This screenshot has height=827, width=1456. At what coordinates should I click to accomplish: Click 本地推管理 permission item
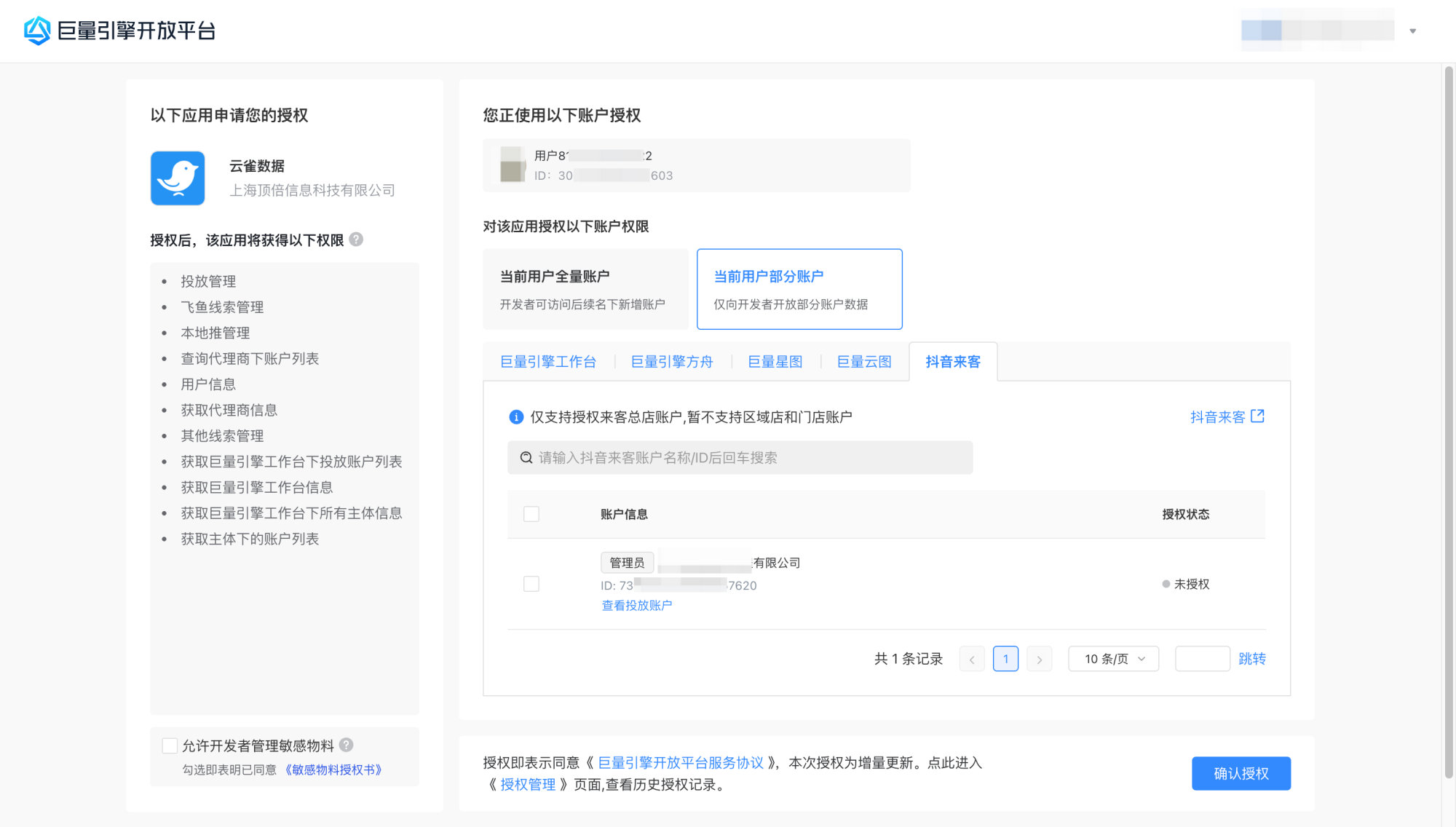click(x=215, y=333)
